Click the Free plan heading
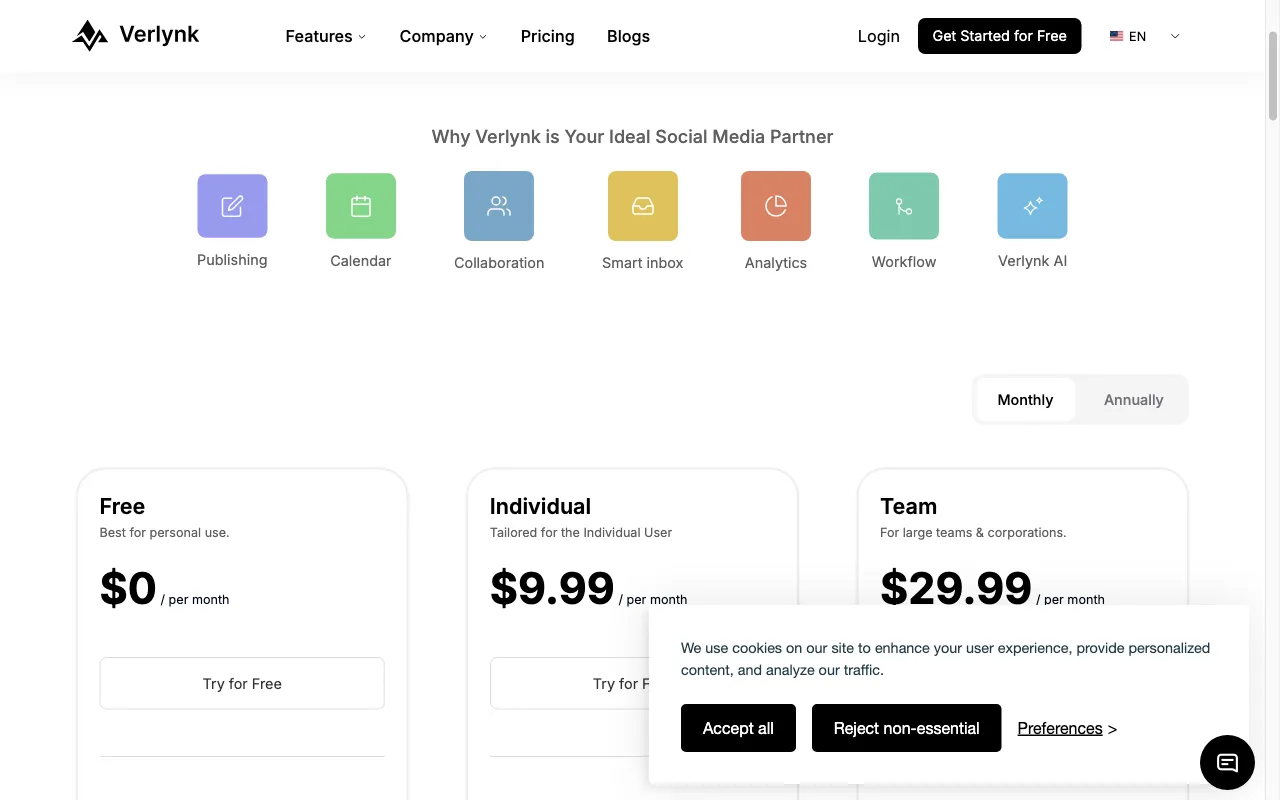 (x=122, y=506)
